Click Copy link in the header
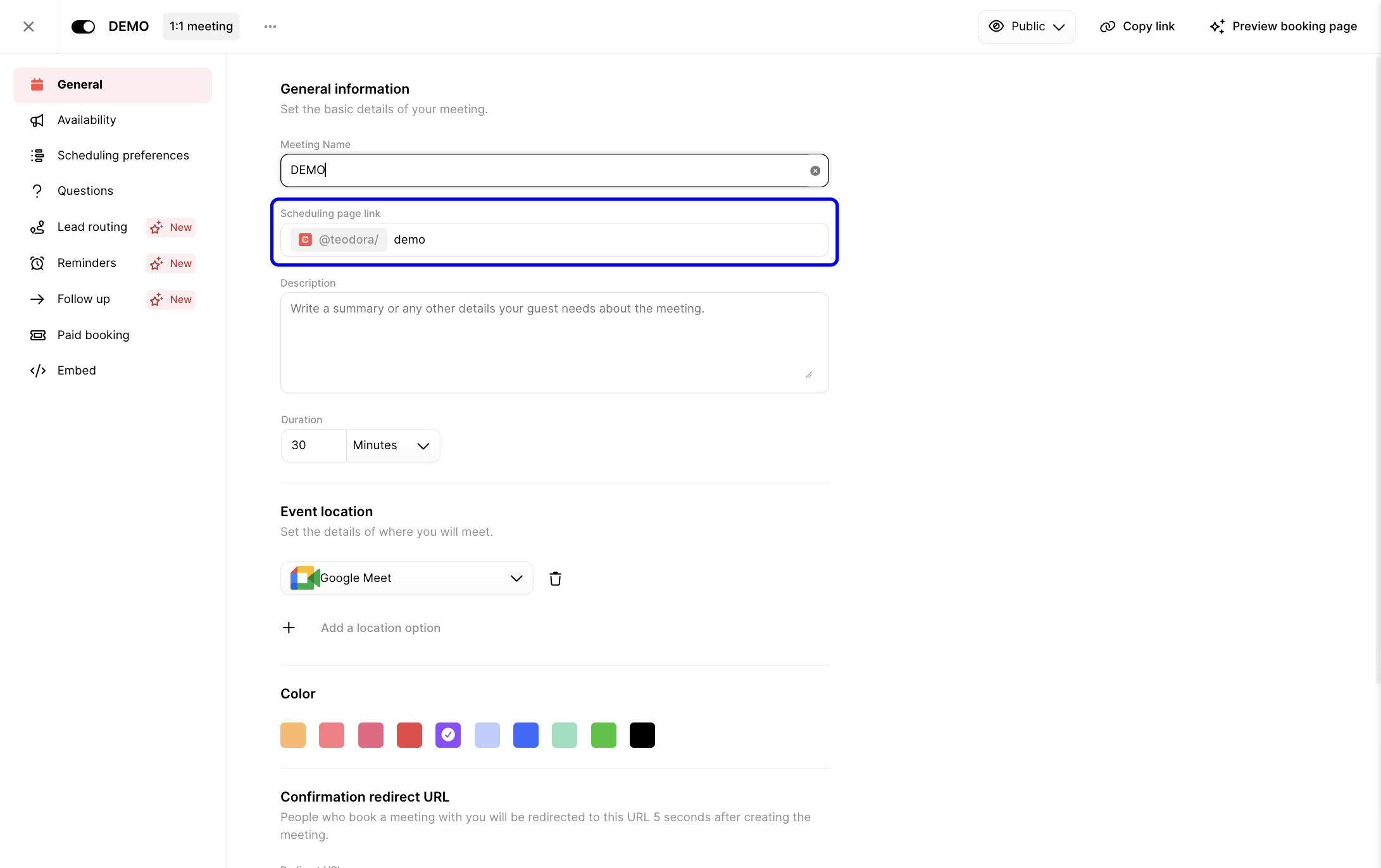Screen dimensions: 1381x868 click(1137, 26)
